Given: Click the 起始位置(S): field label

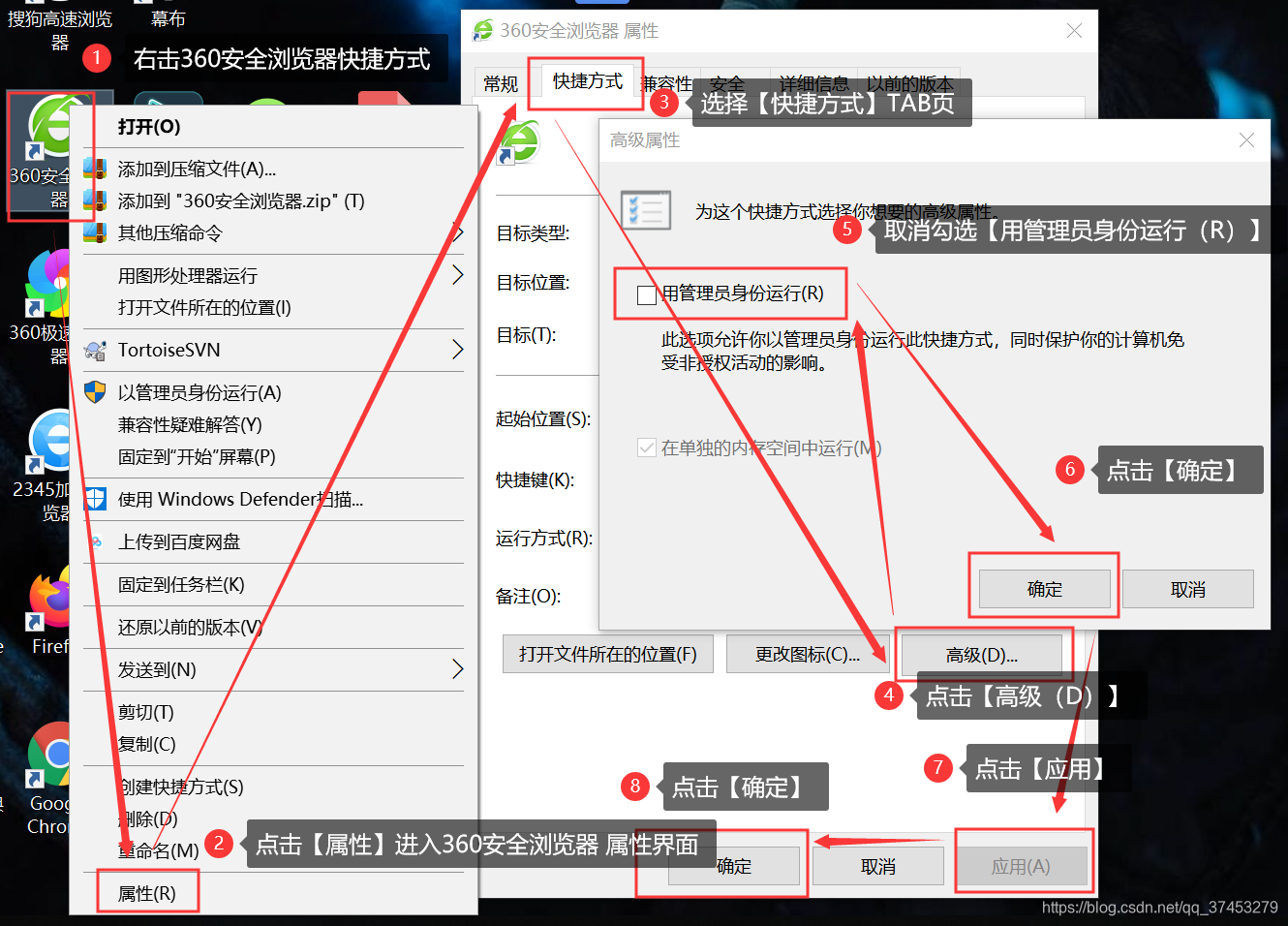Looking at the screenshot, I should point(543,419).
